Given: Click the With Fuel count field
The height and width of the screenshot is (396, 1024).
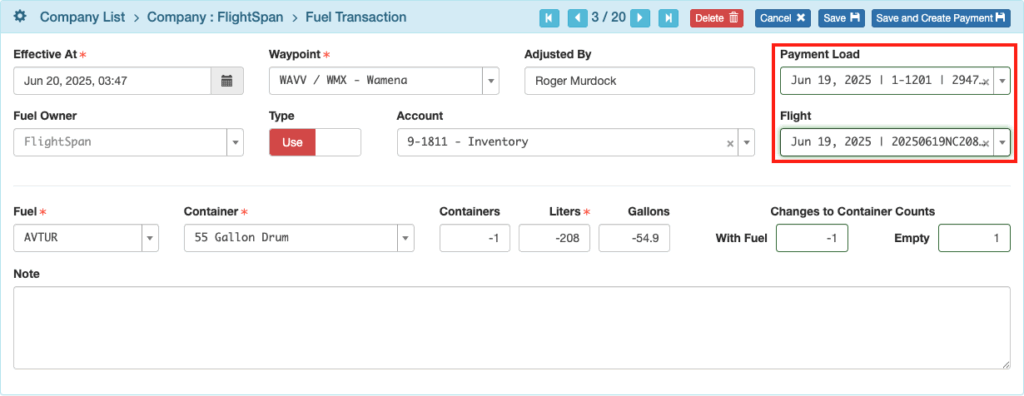Looking at the screenshot, I should pos(812,238).
